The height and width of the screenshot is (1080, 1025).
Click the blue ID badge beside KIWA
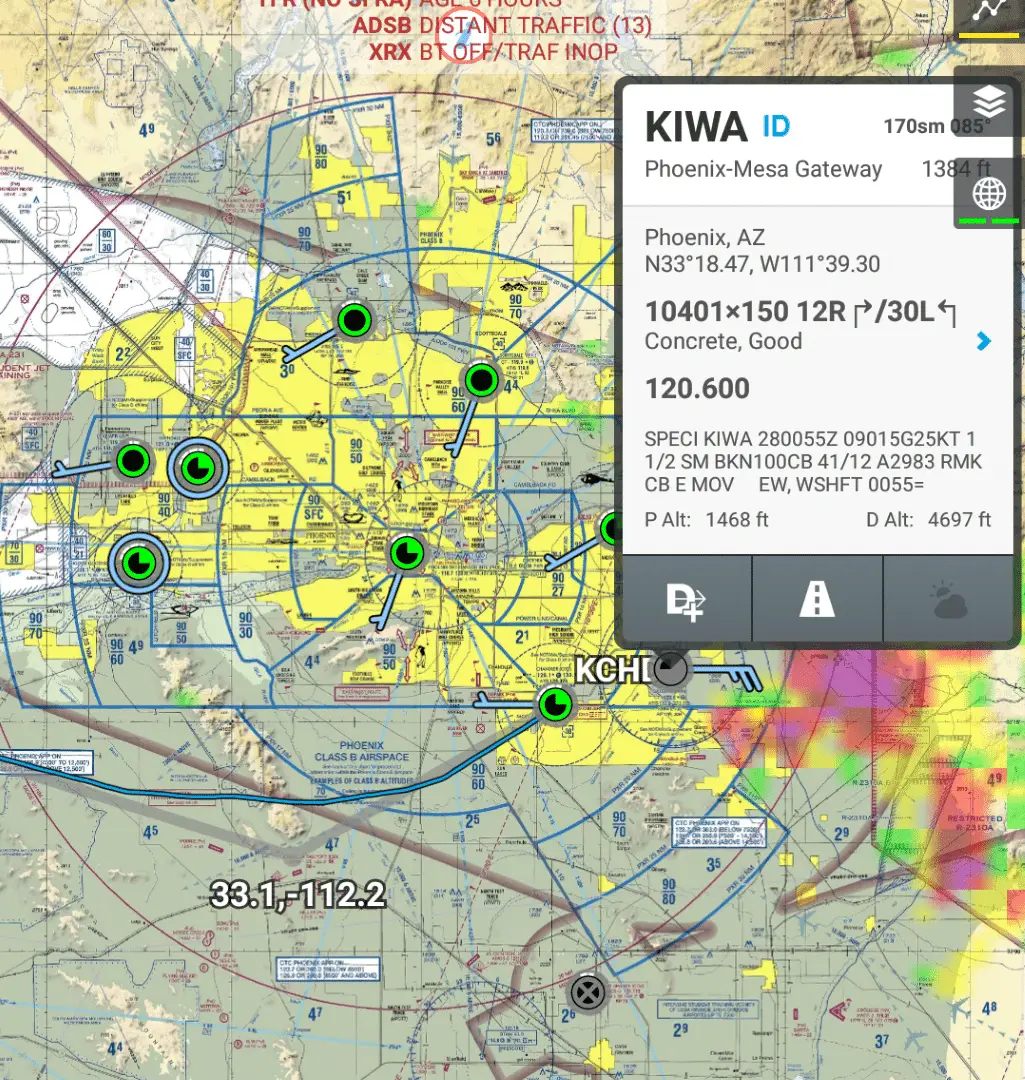tap(776, 126)
